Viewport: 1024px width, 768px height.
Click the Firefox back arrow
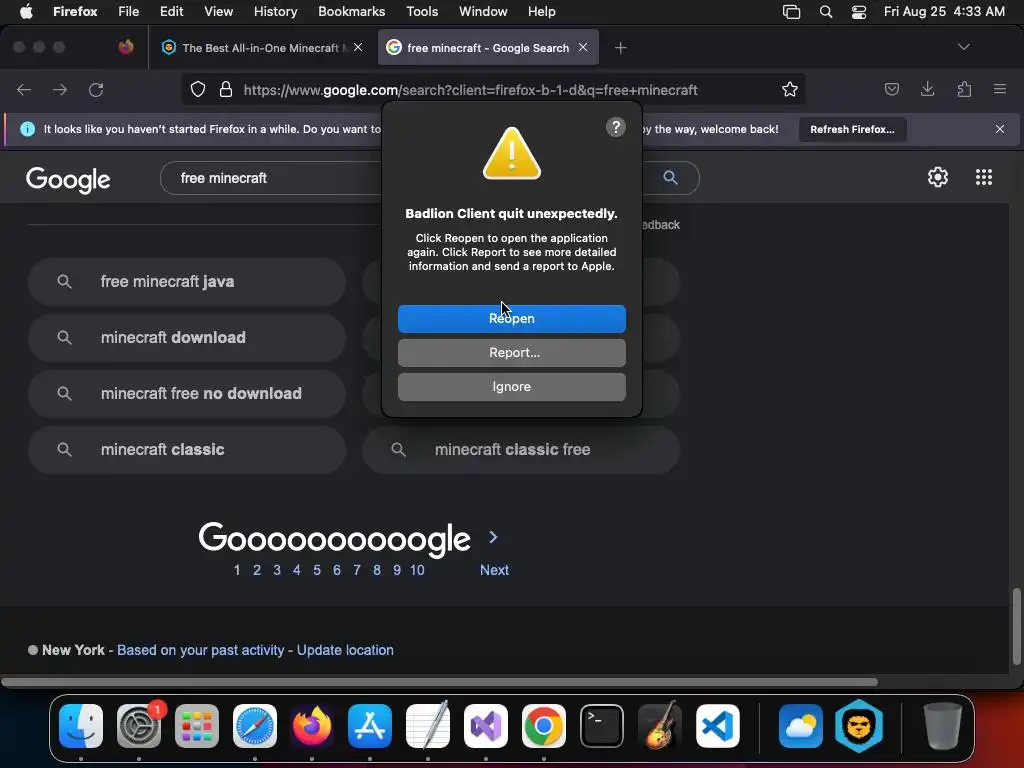(x=24, y=89)
